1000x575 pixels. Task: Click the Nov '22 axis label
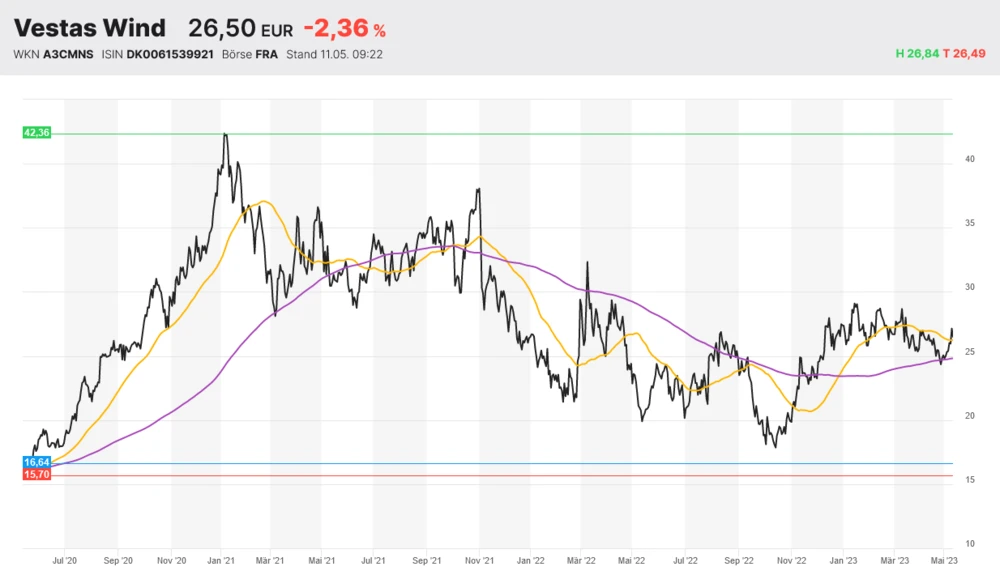(x=791, y=560)
